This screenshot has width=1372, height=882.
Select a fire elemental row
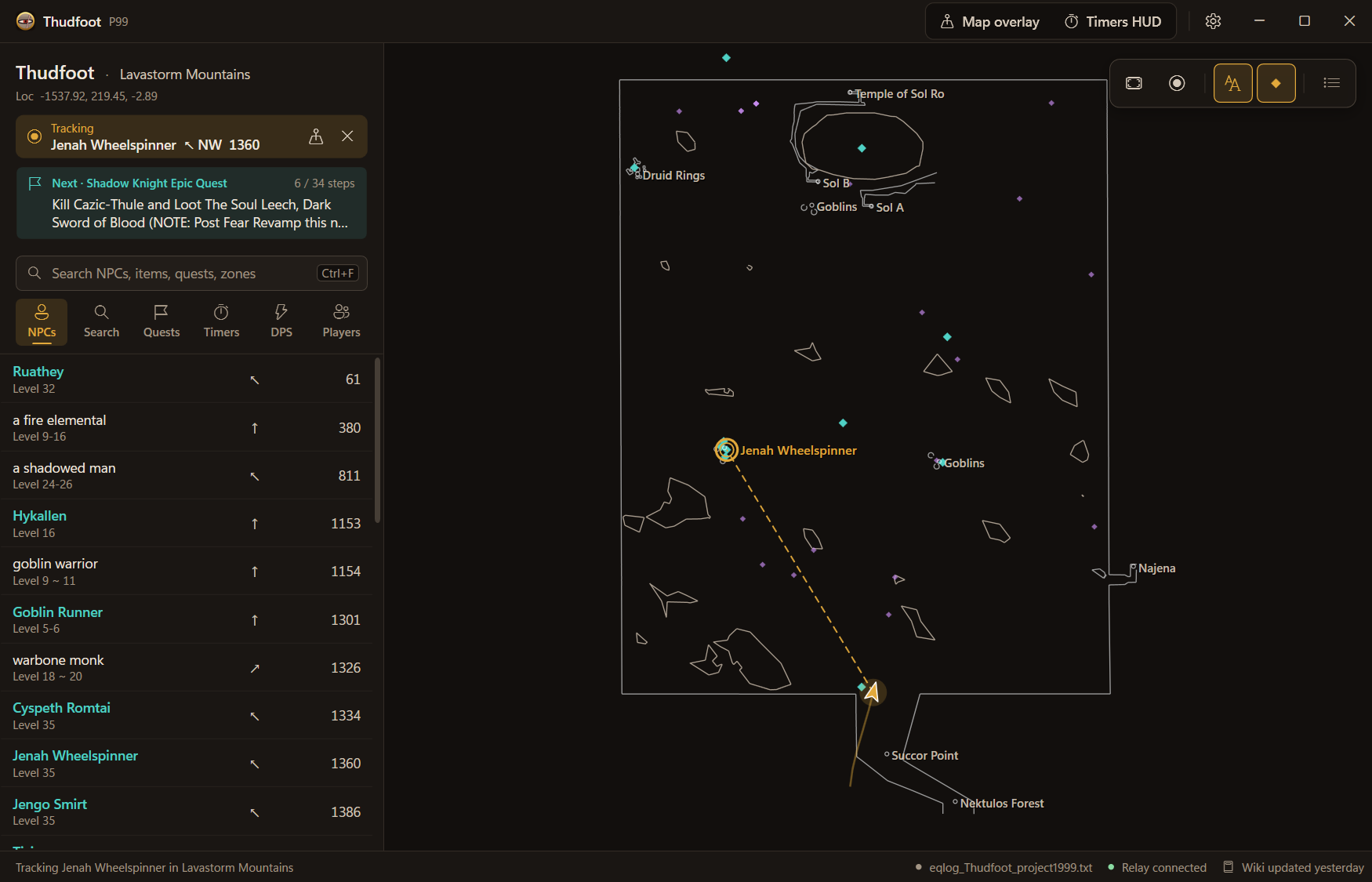point(187,427)
